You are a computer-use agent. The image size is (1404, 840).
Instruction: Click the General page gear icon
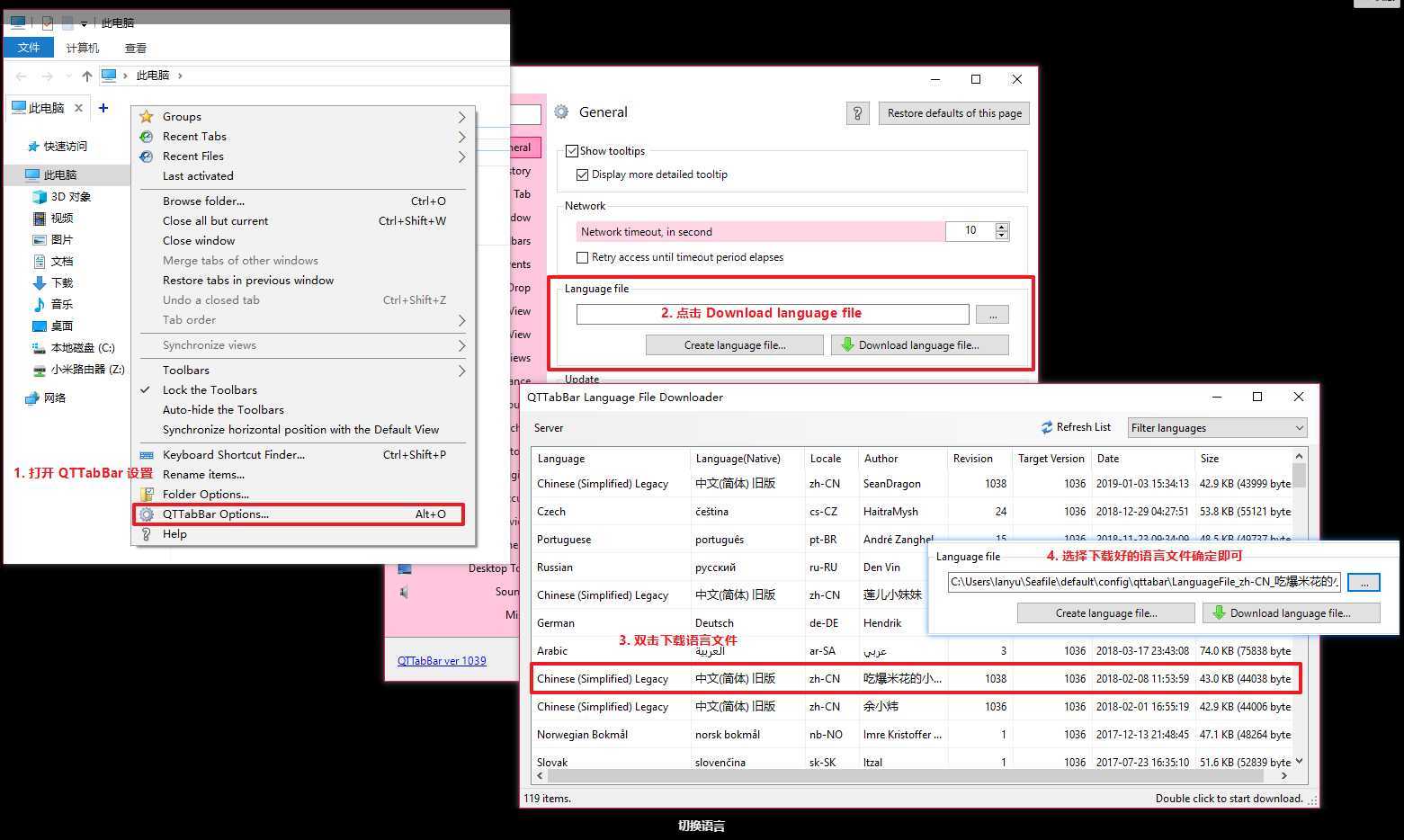(x=561, y=112)
